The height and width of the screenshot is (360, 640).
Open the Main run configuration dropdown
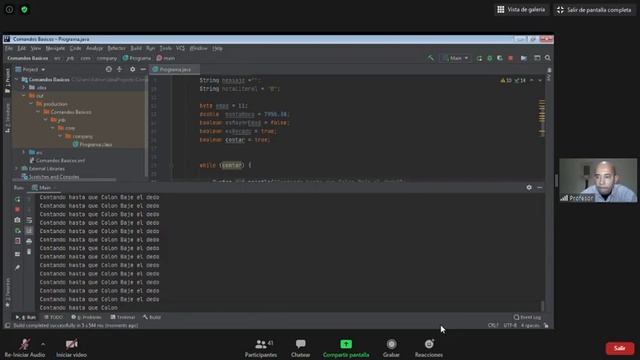click(x=456, y=58)
